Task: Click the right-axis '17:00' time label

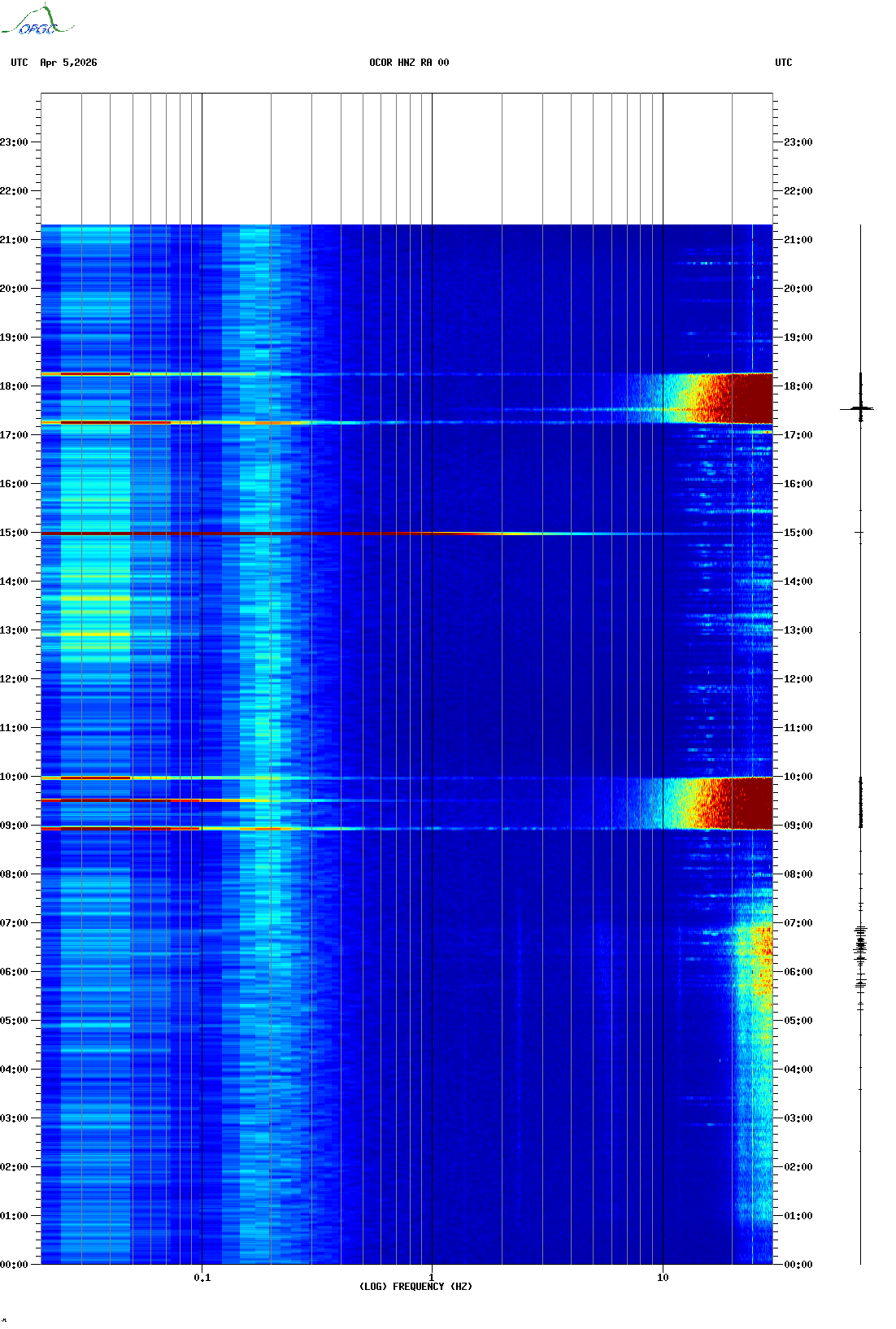Action: [x=798, y=435]
